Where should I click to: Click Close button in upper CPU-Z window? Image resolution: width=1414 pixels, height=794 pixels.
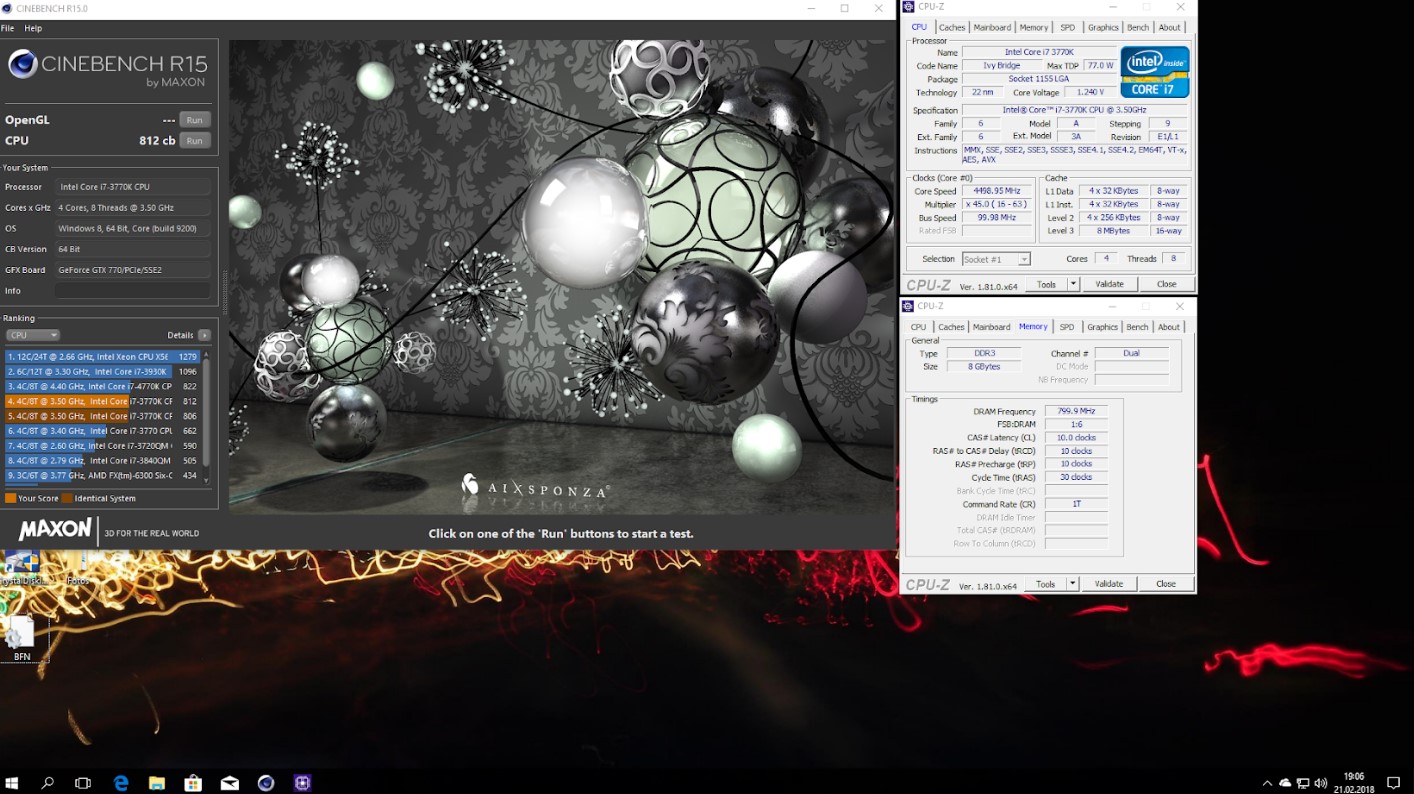[1166, 285]
